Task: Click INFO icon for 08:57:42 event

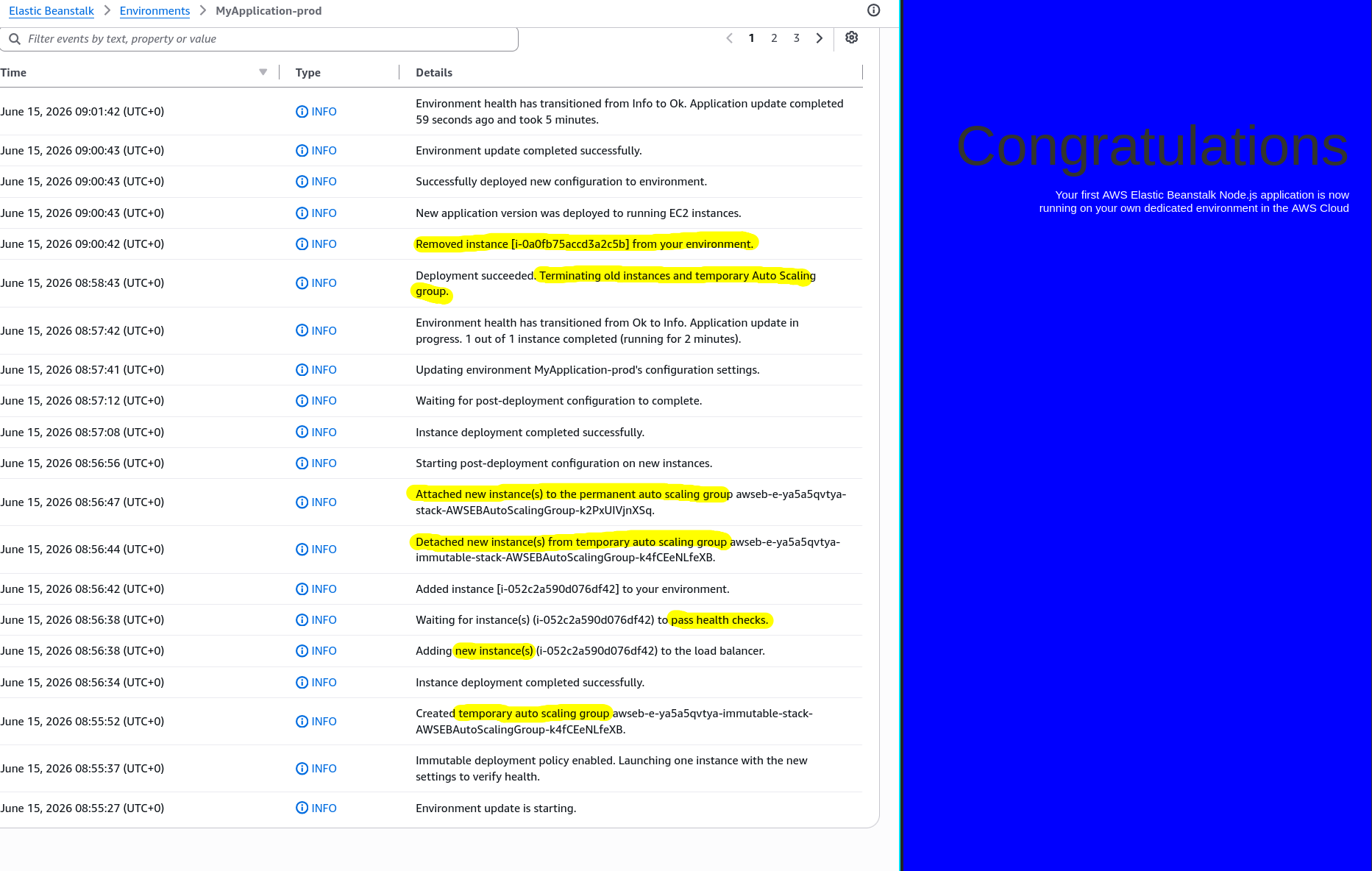Action: click(x=302, y=331)
